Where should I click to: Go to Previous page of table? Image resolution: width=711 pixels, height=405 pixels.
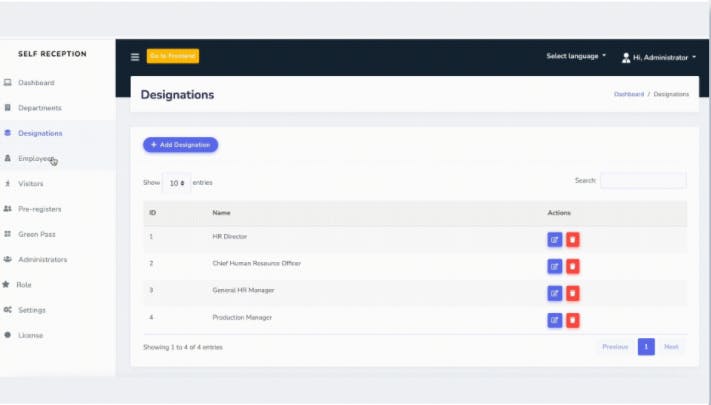[615, 347]
